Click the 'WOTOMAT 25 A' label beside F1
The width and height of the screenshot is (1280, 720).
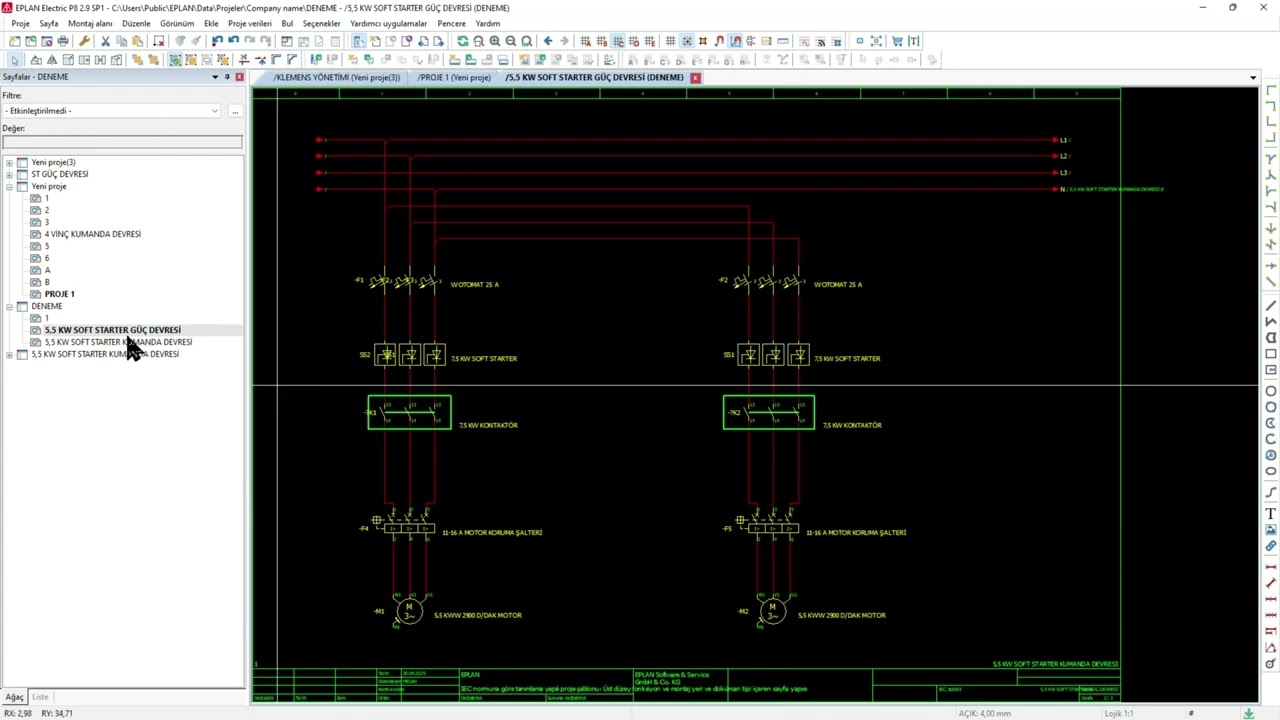(x=474, y=284)
